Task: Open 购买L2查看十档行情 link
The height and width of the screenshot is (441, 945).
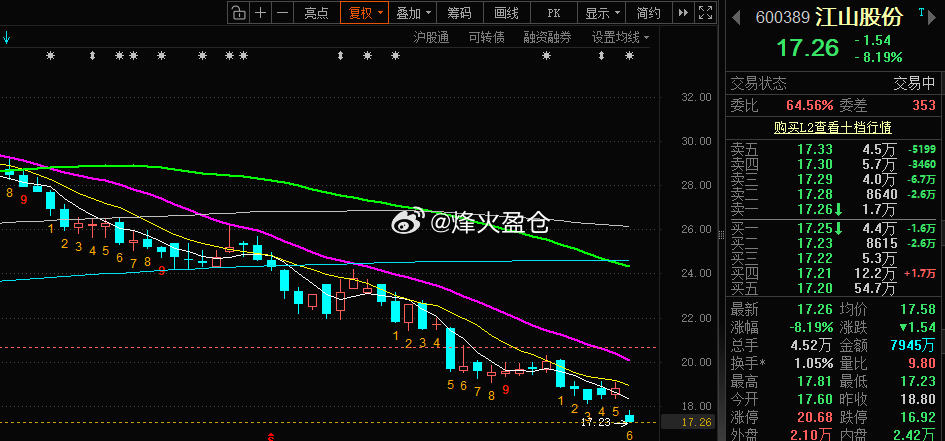Action: pyautogui.click(x=833, y=127)
